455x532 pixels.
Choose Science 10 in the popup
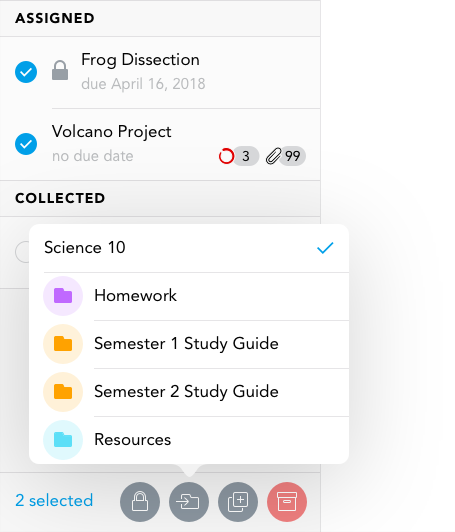tap(189, 248)
